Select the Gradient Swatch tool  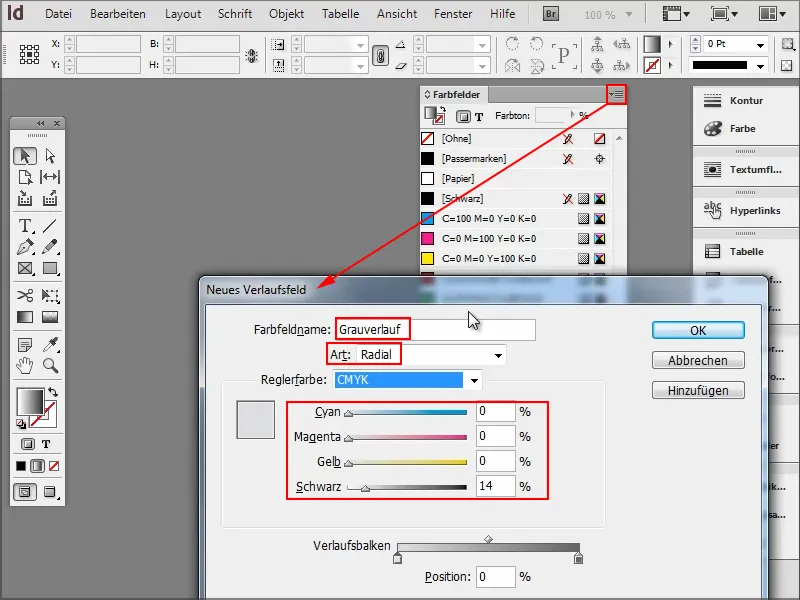[x=24, y=317]
